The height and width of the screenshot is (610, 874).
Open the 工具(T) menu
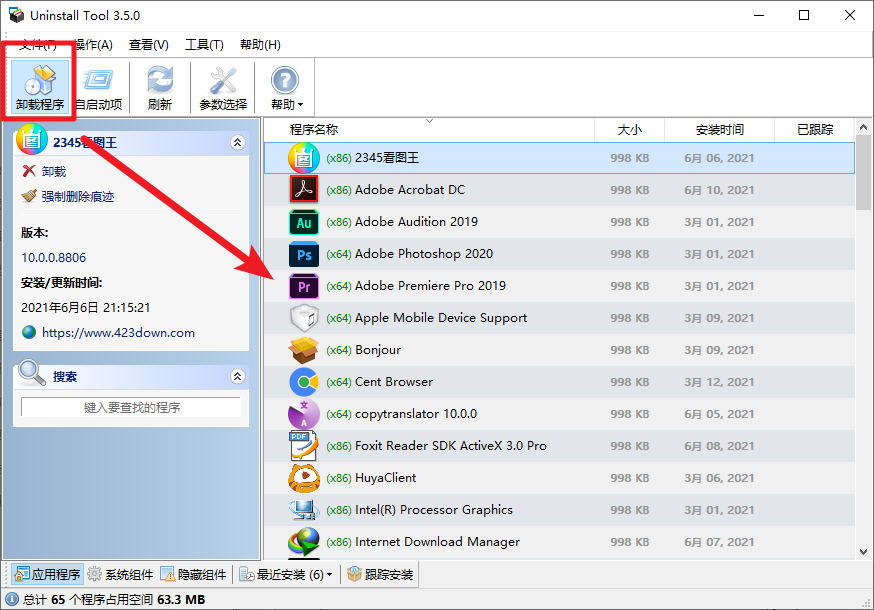204,45
